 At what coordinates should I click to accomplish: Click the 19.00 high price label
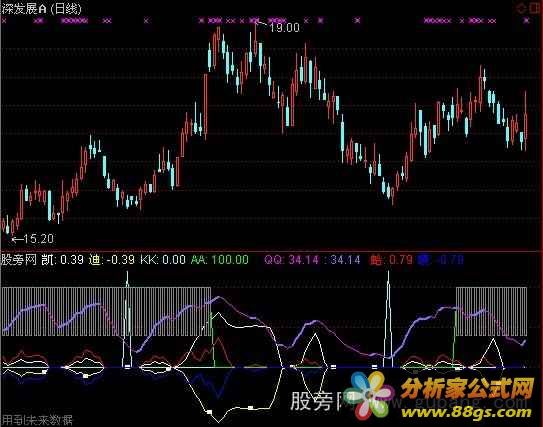click(x=284, y=28)
